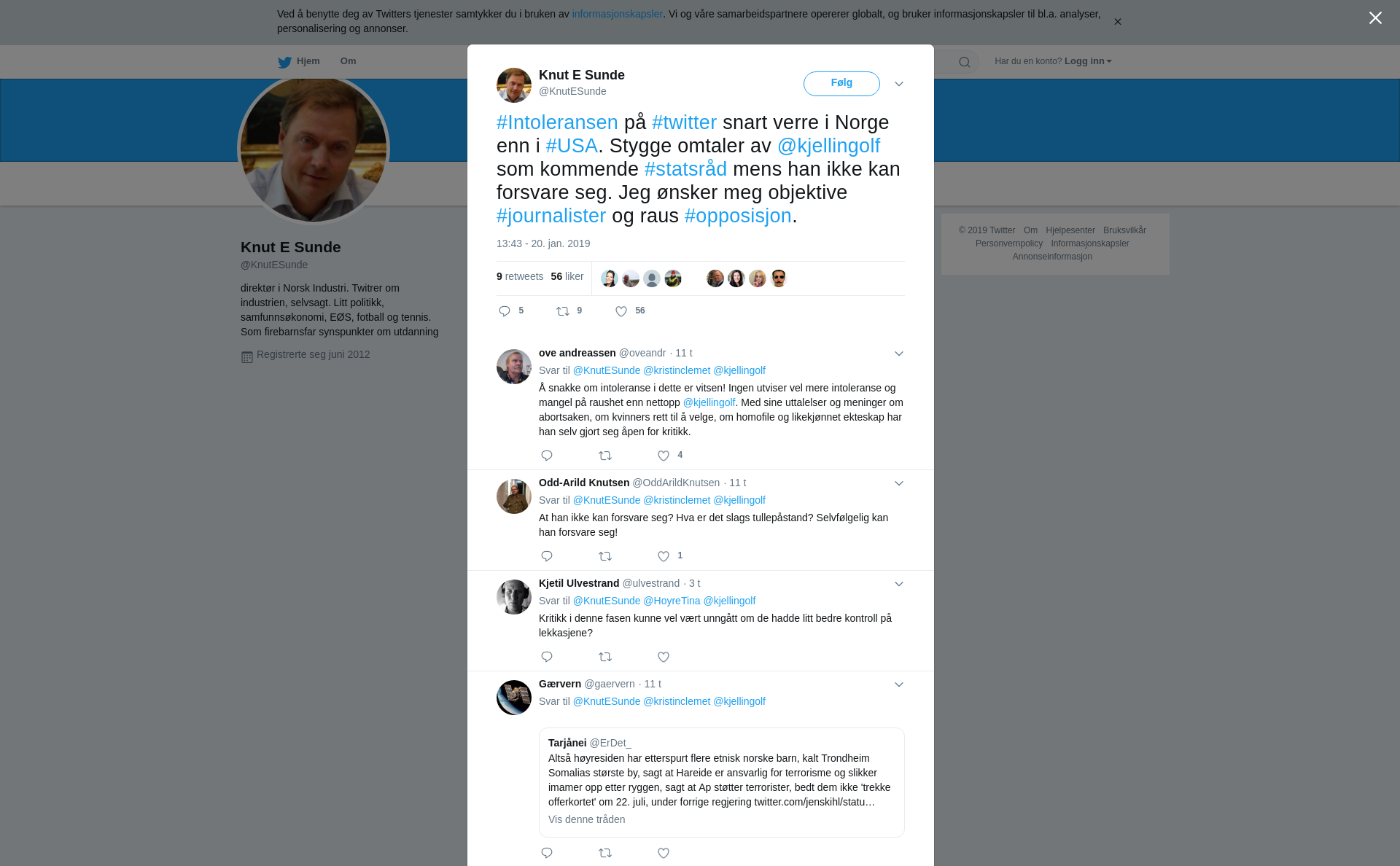Dismiss the cookie notice banner
Screen dimensions: 1400x866
click(1117, 22)
